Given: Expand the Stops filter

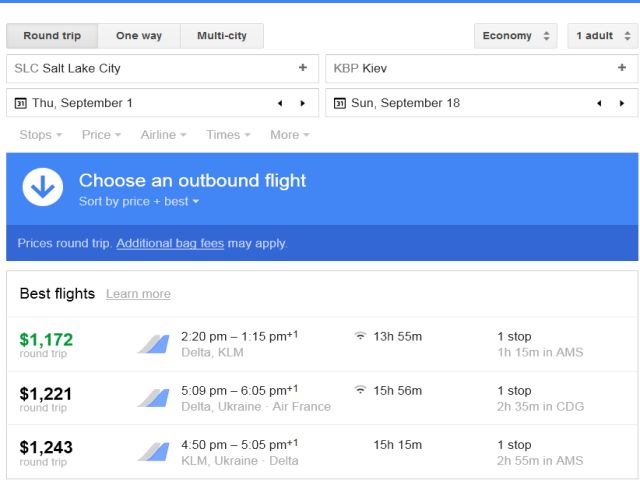Looking at the screenshot, I should click(41, 135).
